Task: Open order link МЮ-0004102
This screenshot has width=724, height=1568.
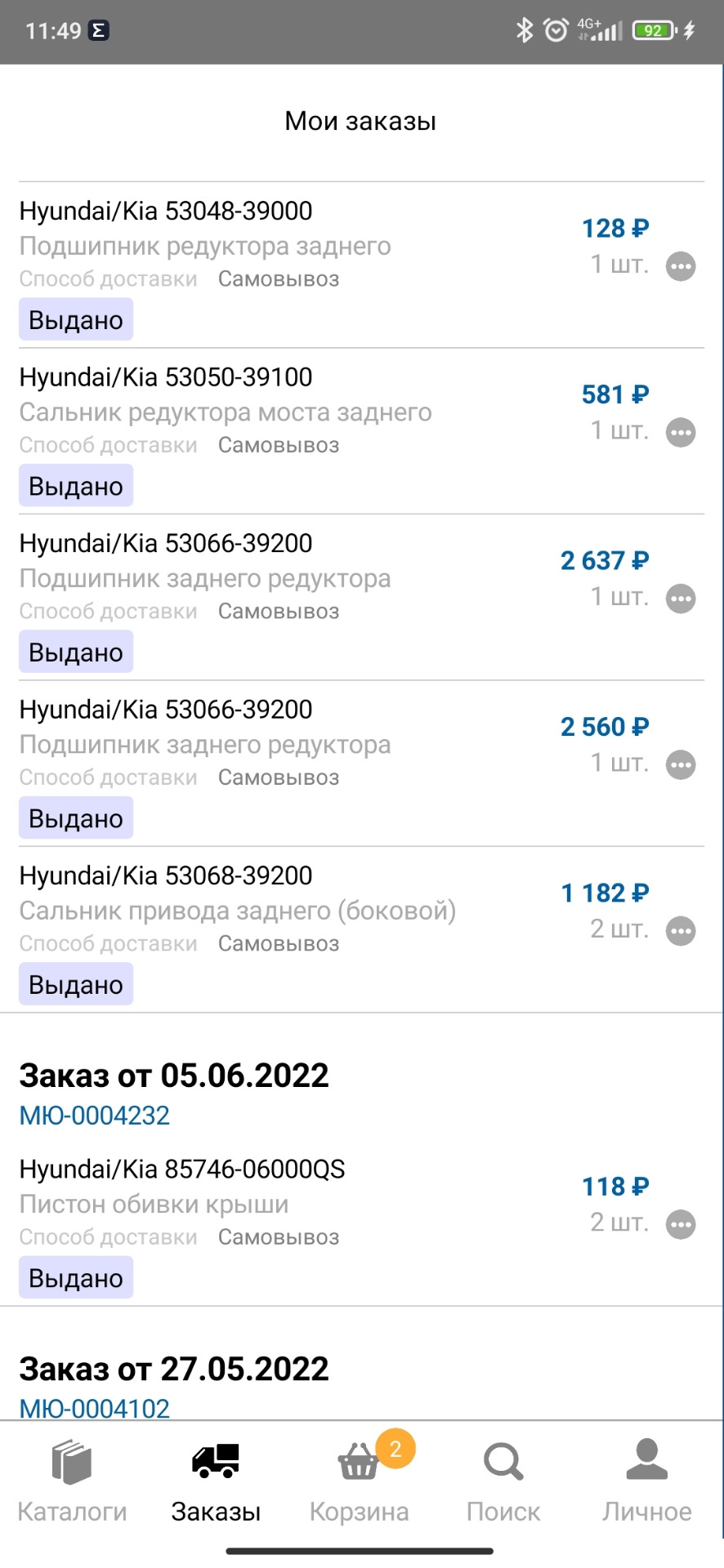Action: (95, 1408)
